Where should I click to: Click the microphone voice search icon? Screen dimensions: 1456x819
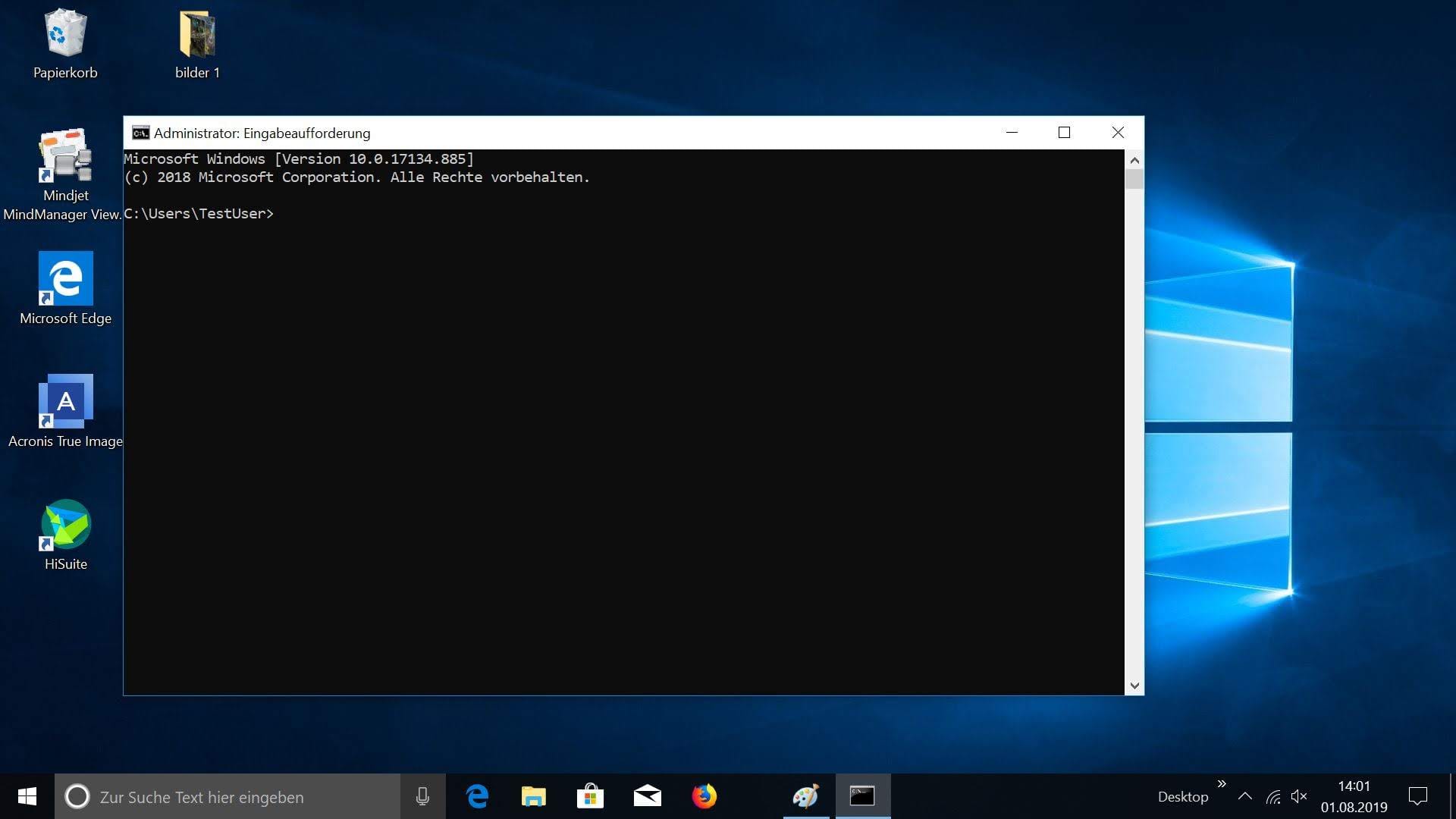click(x=422, y=796)
